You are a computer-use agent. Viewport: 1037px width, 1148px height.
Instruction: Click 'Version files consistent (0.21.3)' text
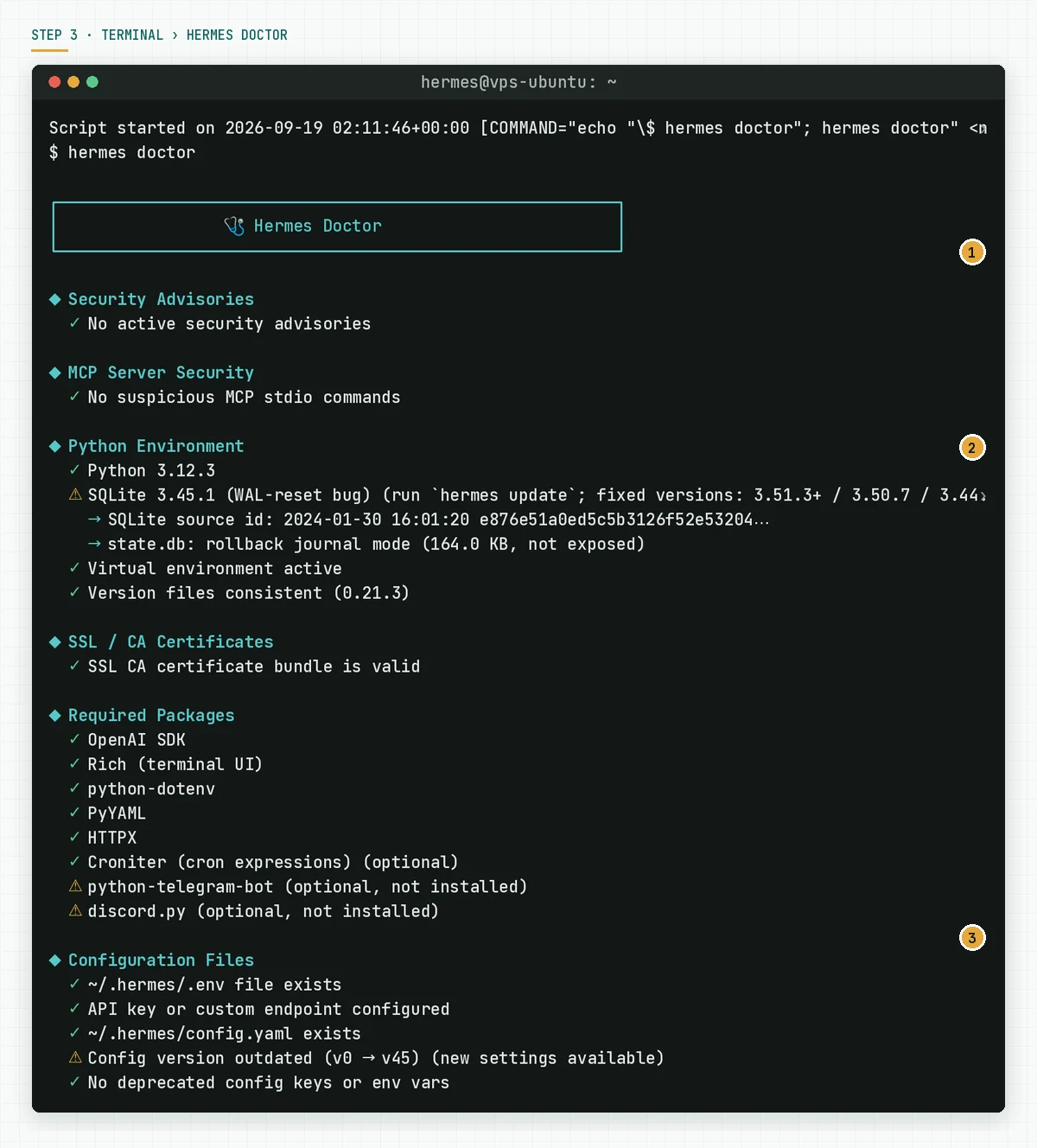pos(248,593)
